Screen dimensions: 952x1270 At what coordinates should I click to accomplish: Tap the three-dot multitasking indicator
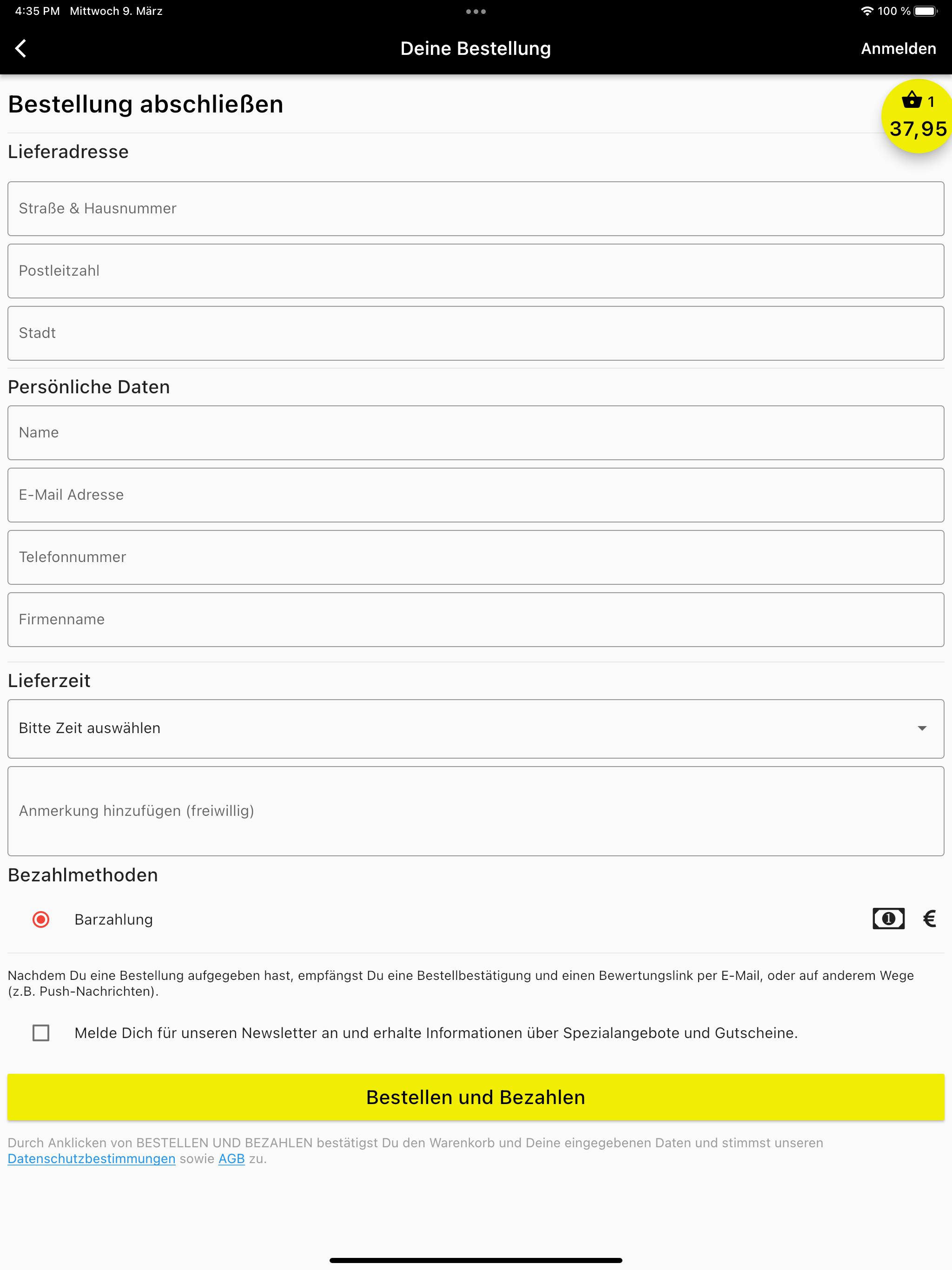476,12
